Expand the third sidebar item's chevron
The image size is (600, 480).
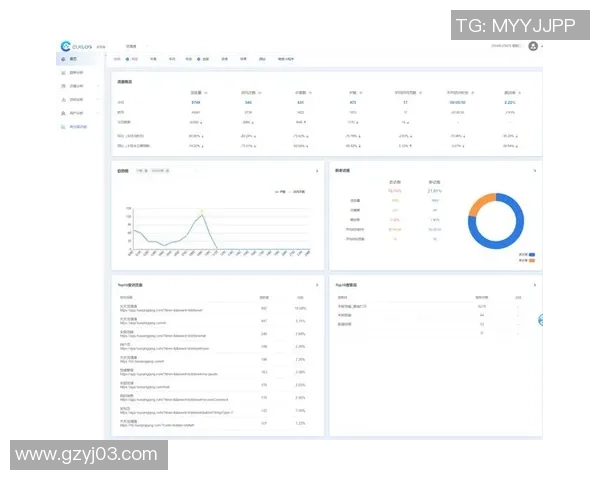[x=98, y=87]
